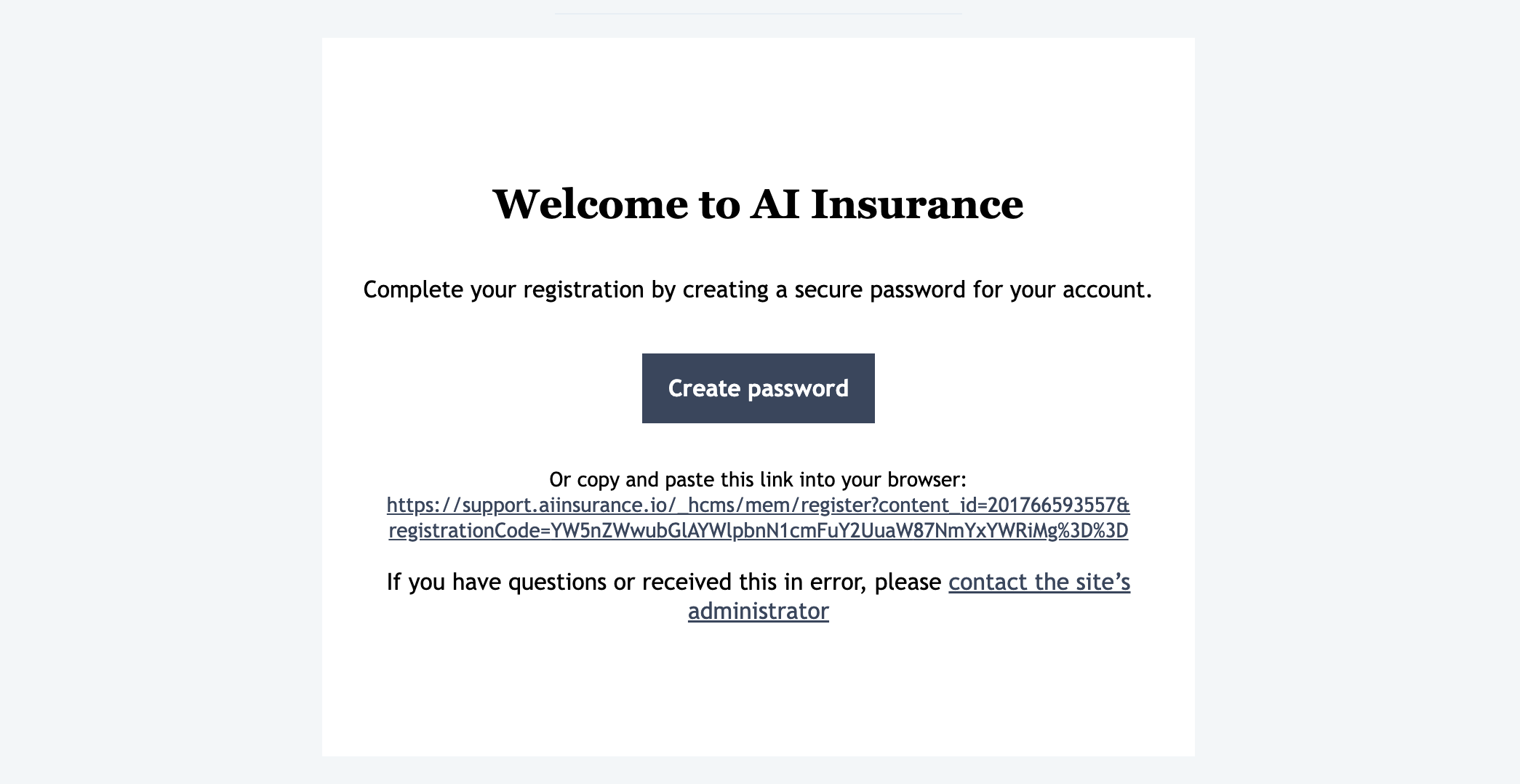Screen dimensions: 1520x784
Task: Click the Welcome to AI Insurance heading
Action: 759,206
